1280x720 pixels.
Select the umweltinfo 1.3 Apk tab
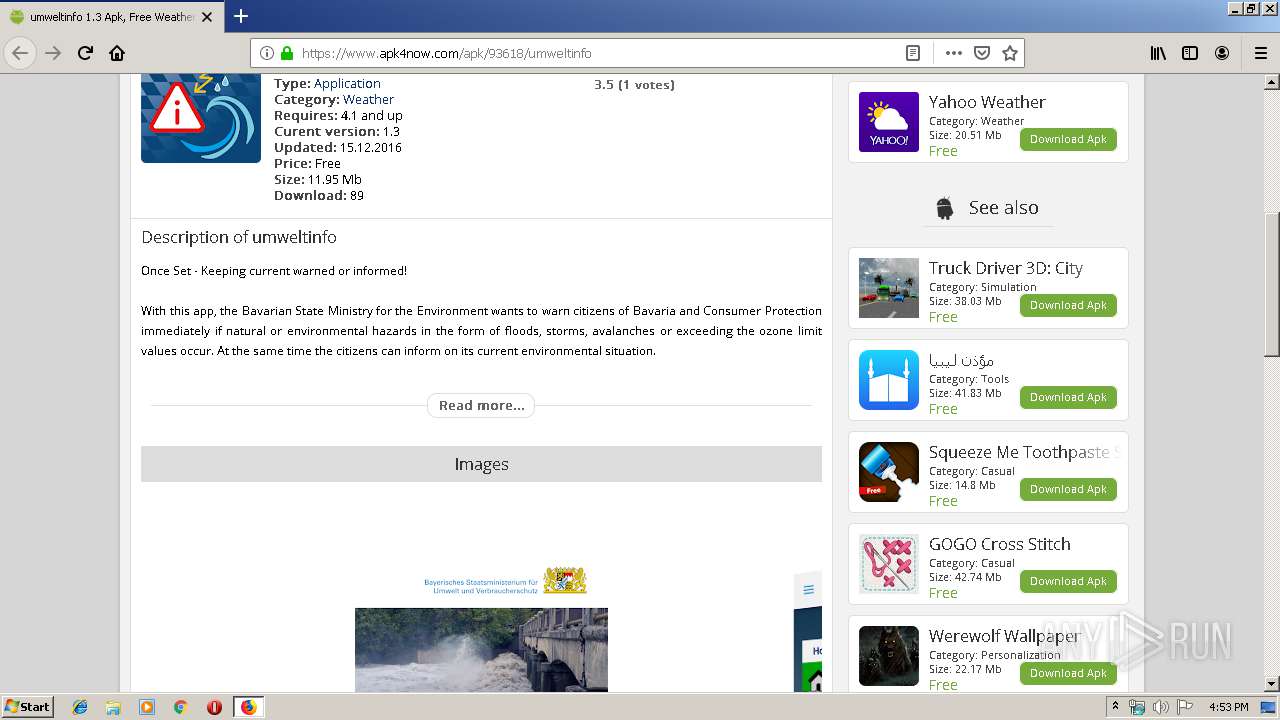[112, 17]
